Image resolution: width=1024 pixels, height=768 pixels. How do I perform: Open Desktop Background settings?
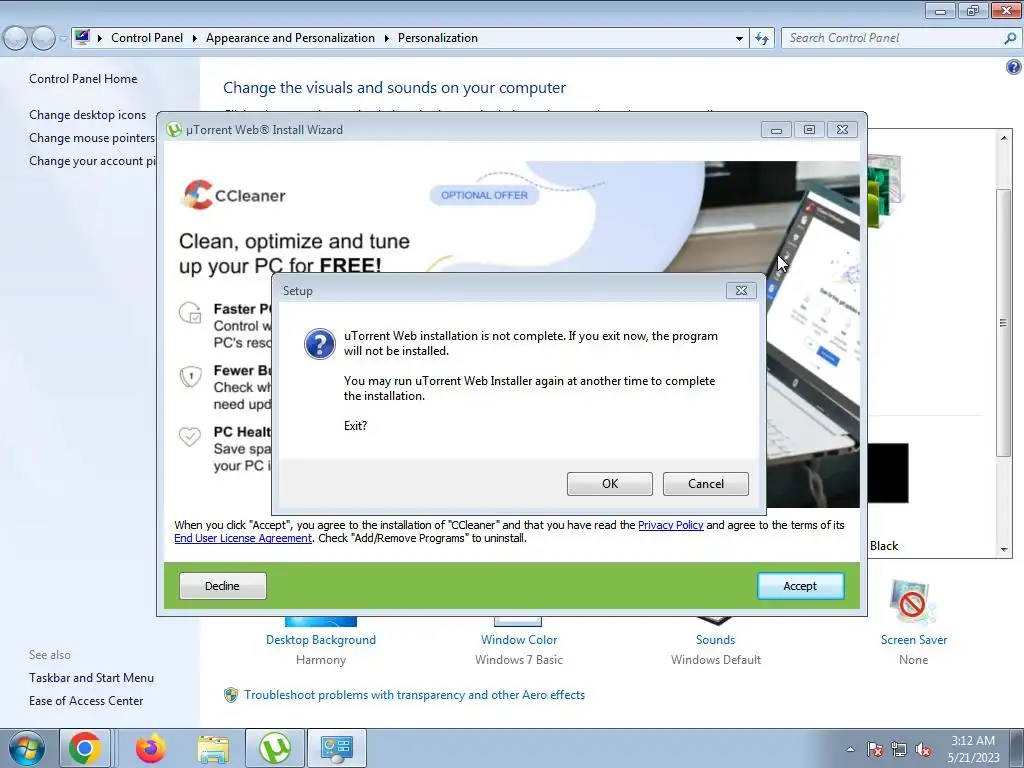(321, 640)
